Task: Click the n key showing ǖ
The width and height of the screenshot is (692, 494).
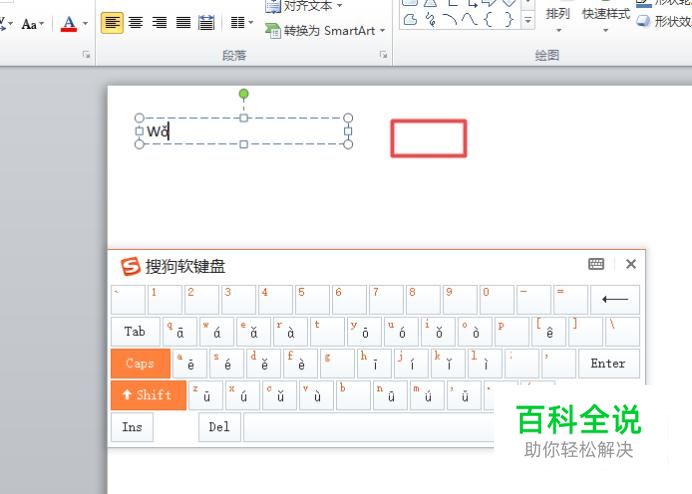Action: click(390, 395)
